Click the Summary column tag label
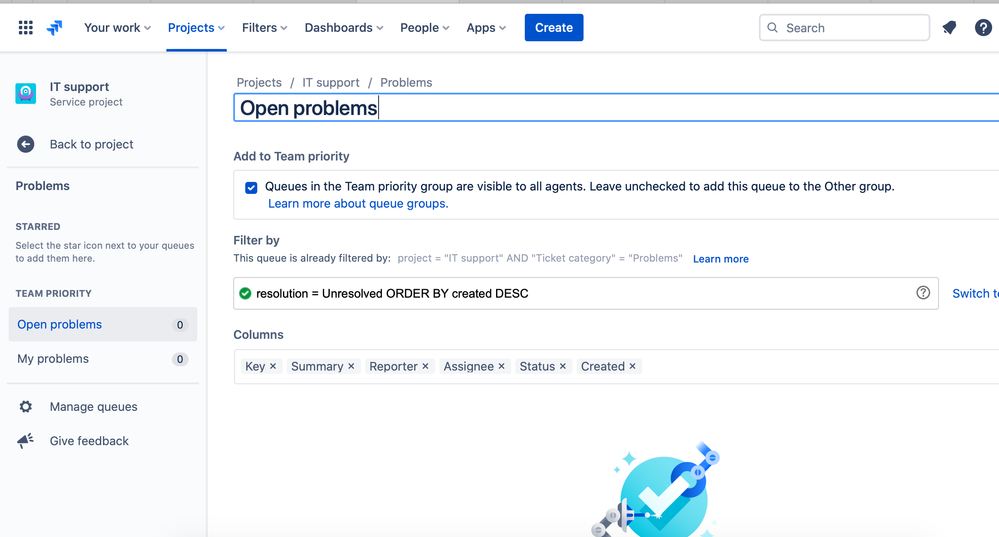999x537 pixels. pyautogui.click(x=317, y=366)
